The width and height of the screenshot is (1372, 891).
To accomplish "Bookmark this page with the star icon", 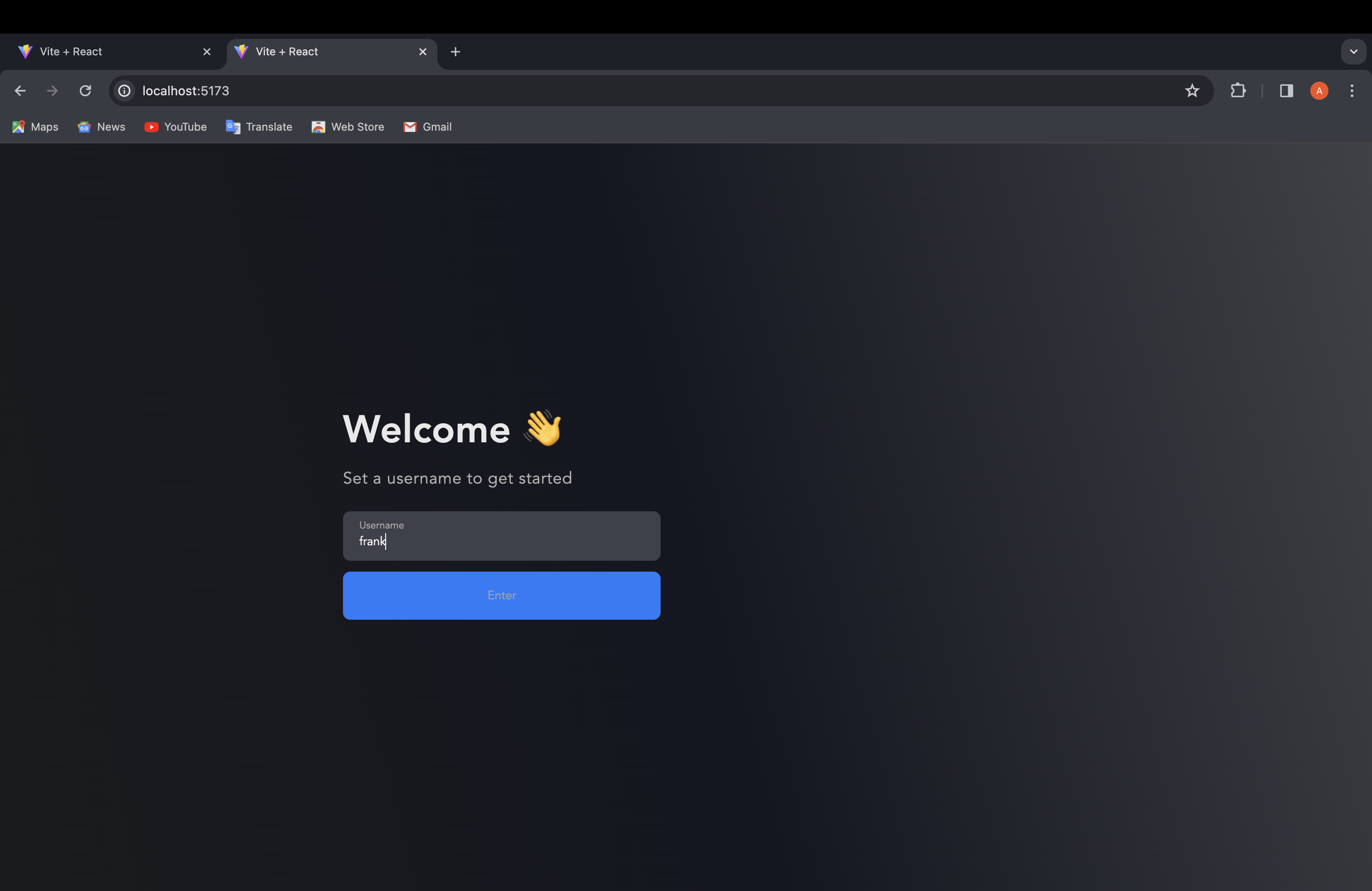I will [x=1191, y=91].
